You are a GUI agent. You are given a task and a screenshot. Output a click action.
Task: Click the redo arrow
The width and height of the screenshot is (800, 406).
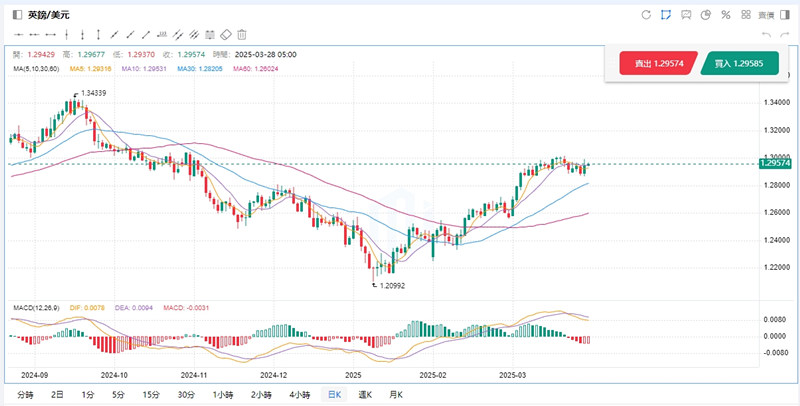(x=785, y=35)
